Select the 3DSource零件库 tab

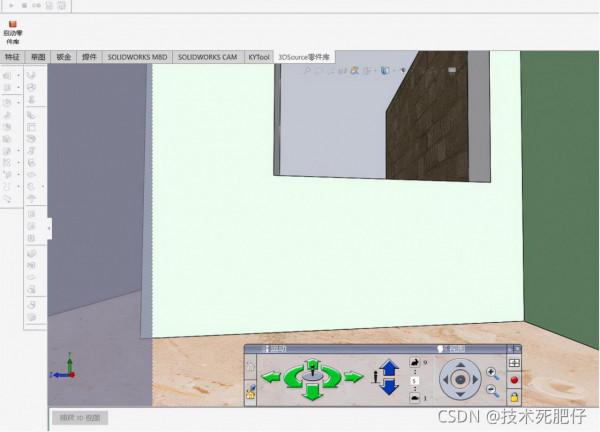pyautogui.click(x=304, y=57)
